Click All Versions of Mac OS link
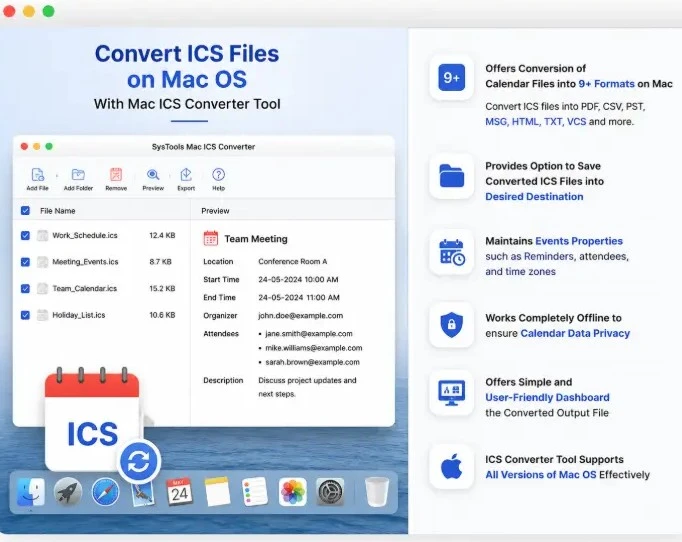Image resolution: width=682 pixels, height=542 pixels. (541, 475)
